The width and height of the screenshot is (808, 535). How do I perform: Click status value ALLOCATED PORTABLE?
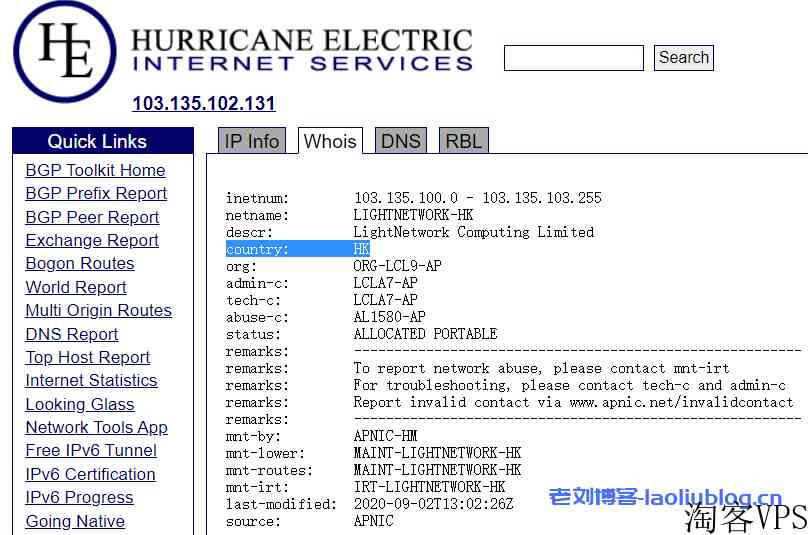click(425, 334)
